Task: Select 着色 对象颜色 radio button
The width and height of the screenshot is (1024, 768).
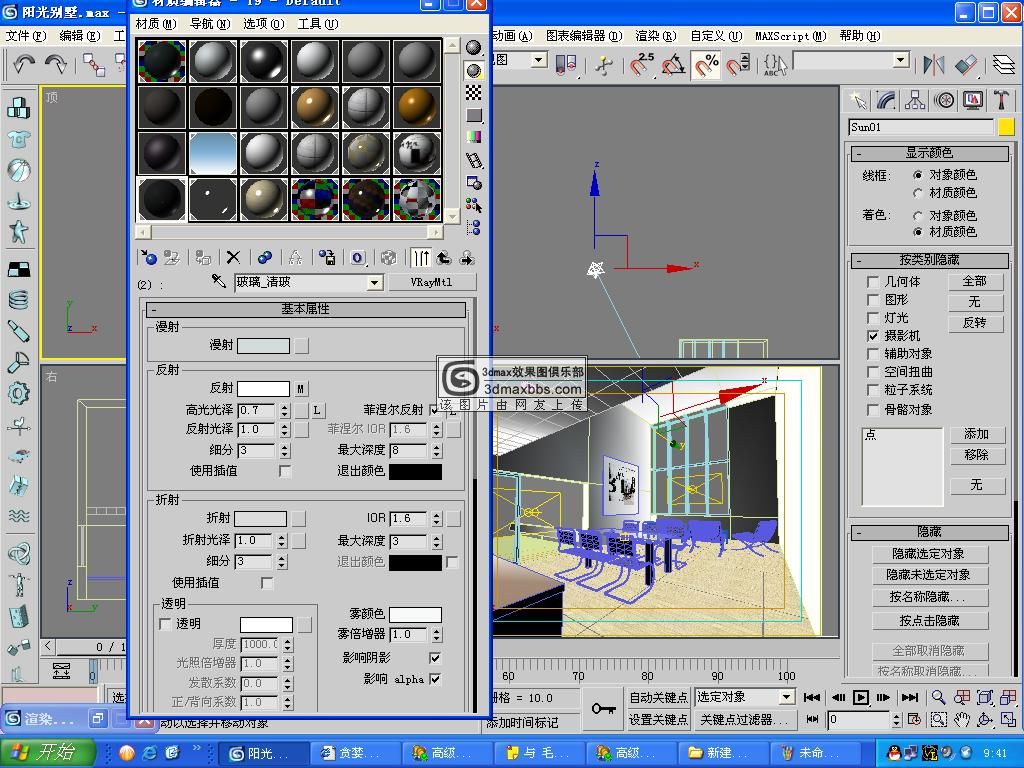Action: (x=918, y=215)
